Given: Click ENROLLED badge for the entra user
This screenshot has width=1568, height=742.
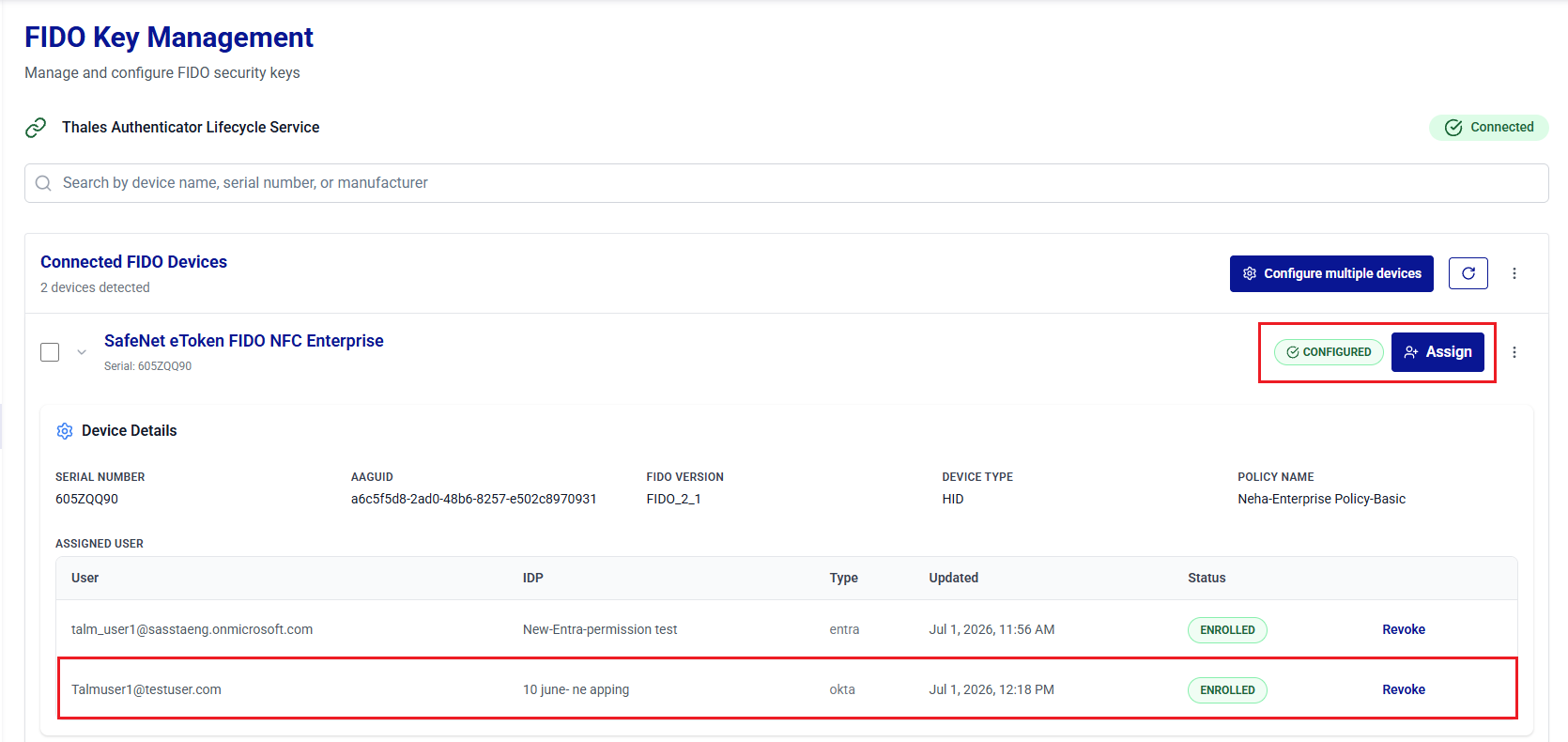Looking at the screenshot, I should tap(1227, 630).
